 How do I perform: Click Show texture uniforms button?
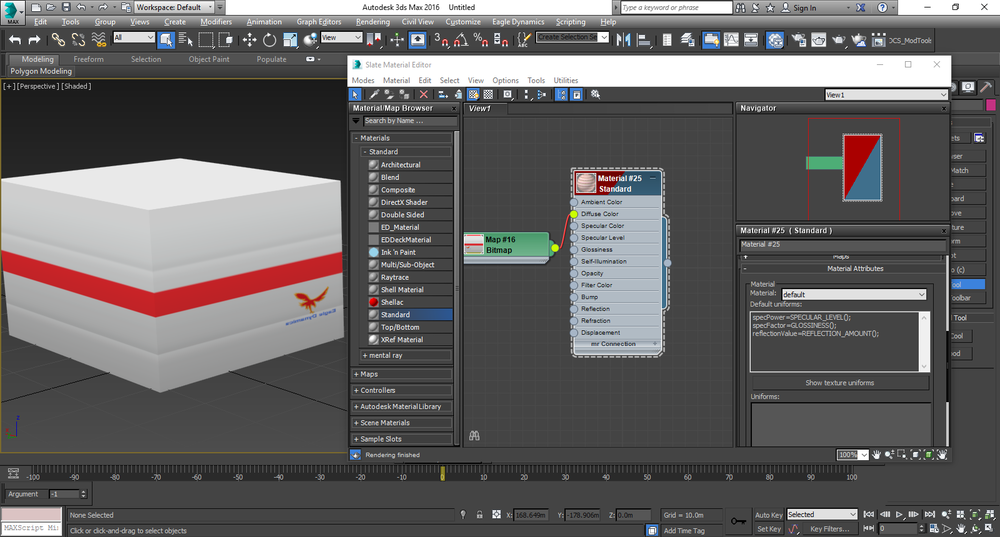[x=840, y=383]
